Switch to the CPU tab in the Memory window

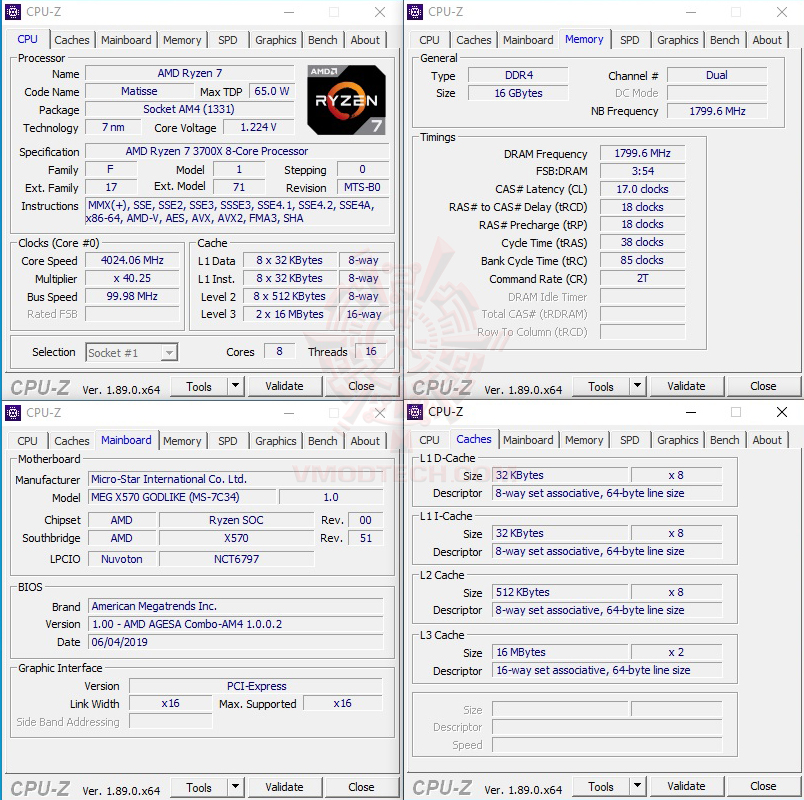point(429,40)
